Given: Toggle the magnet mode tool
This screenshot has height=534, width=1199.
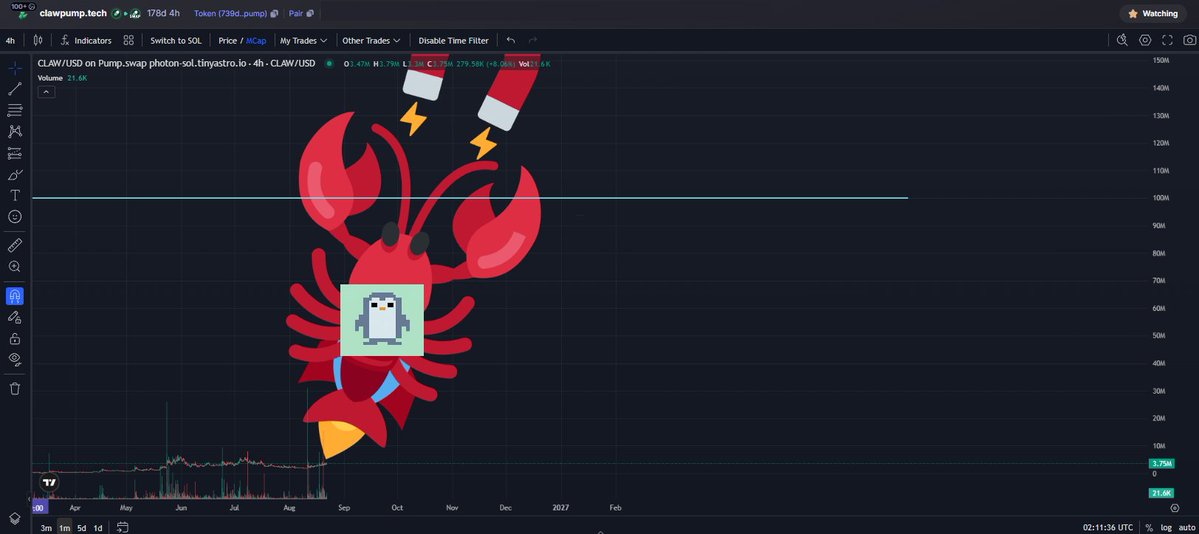Looking at the screenshot, I should click(x=15, y=296).
